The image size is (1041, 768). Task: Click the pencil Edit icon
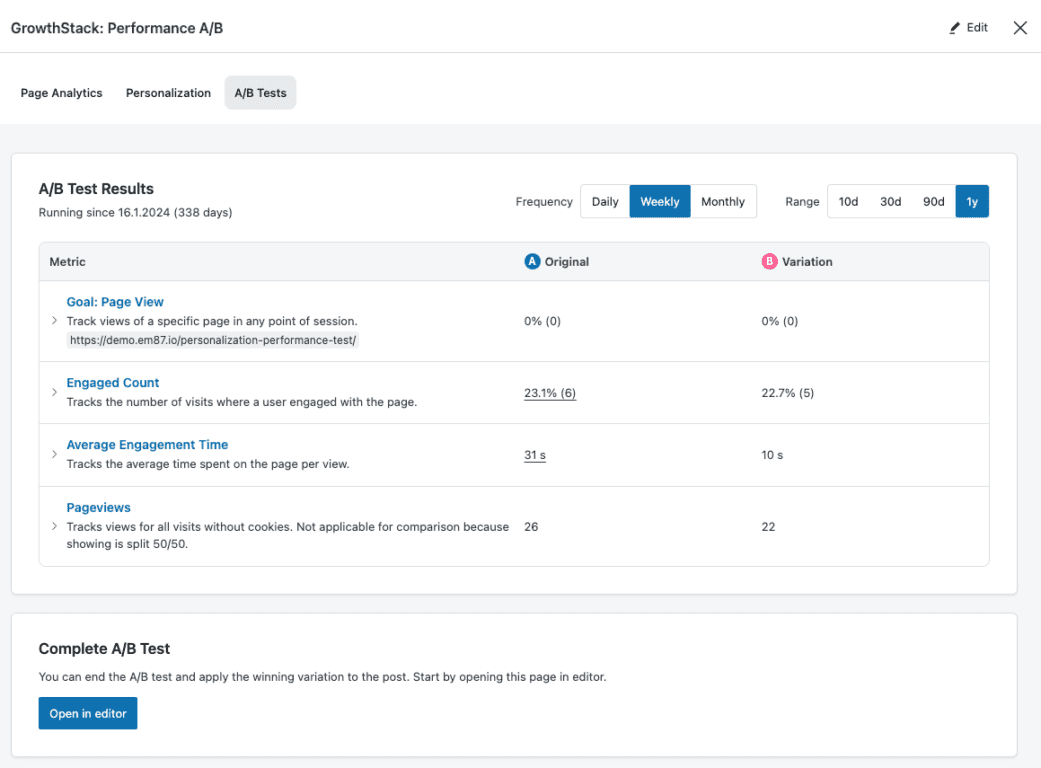(x=955, y=28)
